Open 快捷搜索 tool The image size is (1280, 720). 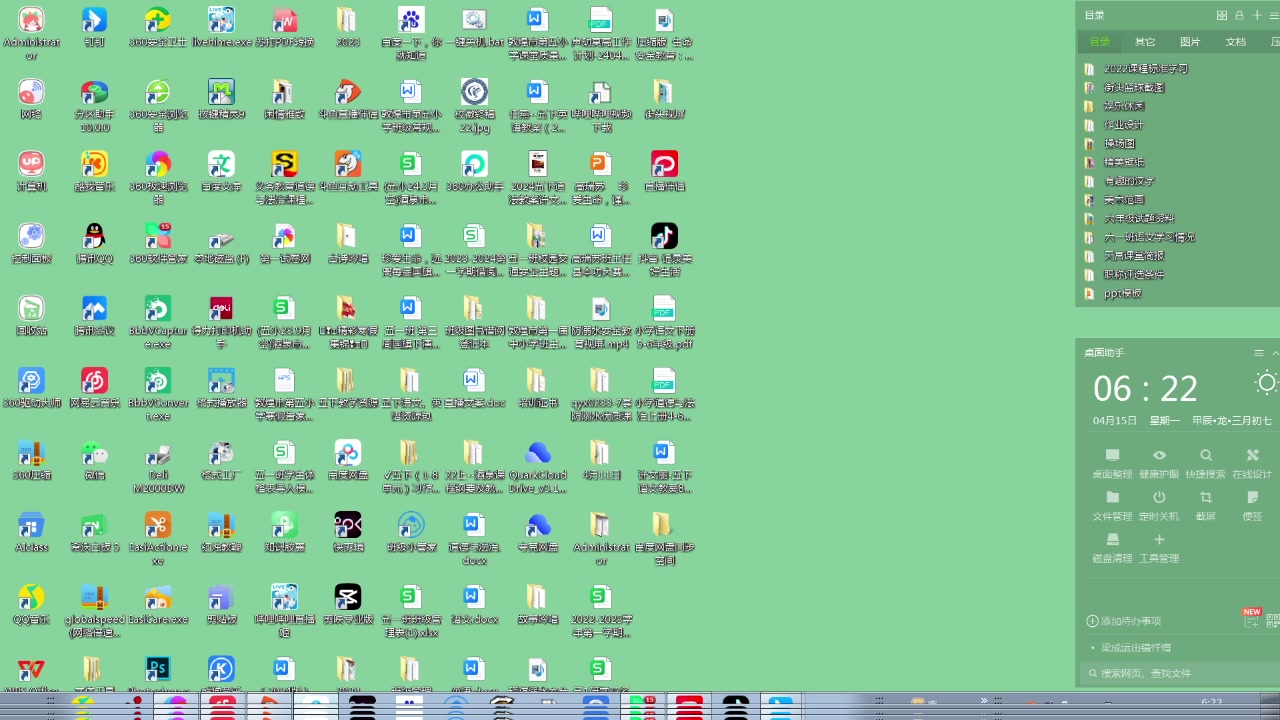click(1206, 463)
